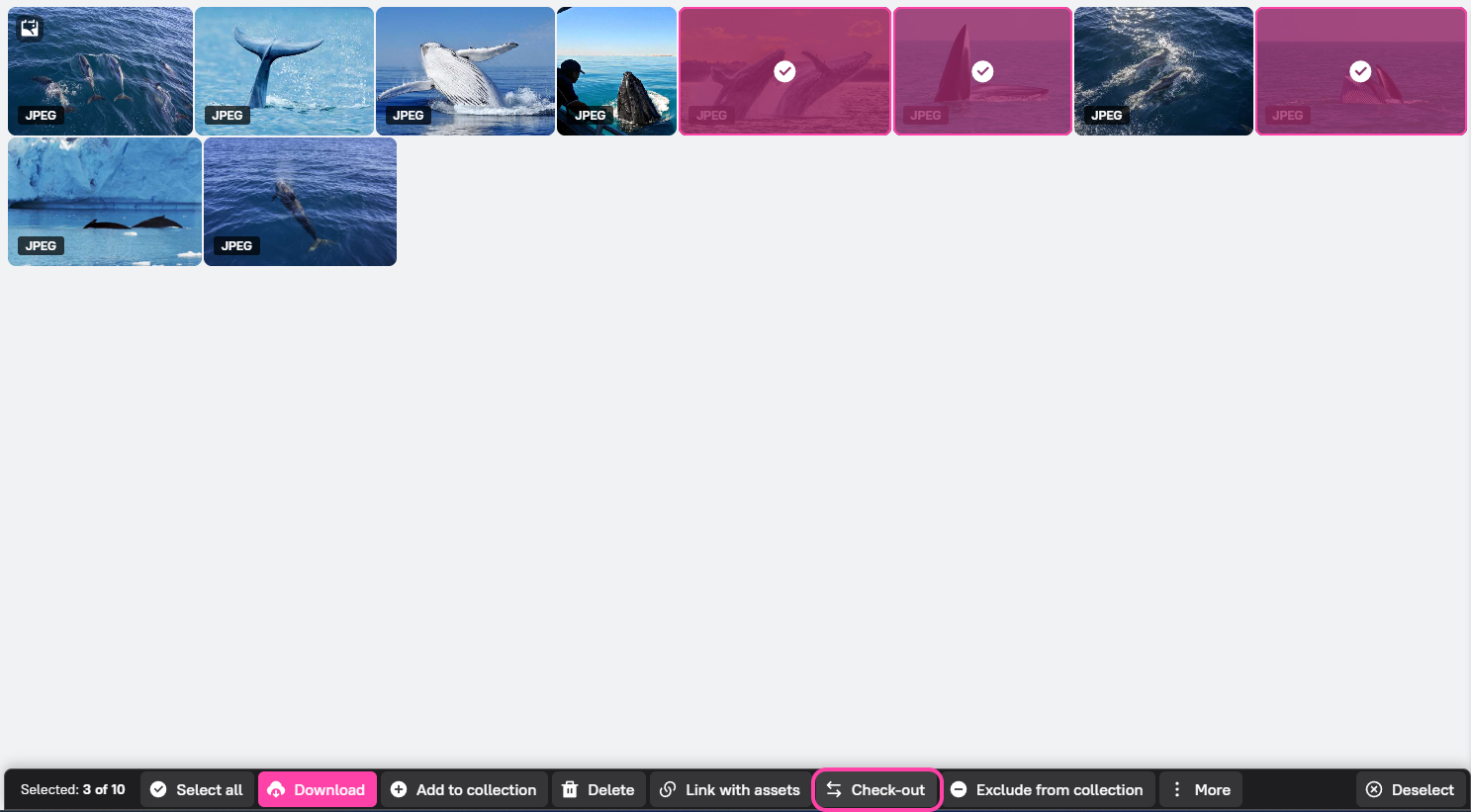Select the whale watching boat thumbnail
Screen dimensions: 1471x812
point(616,70)
